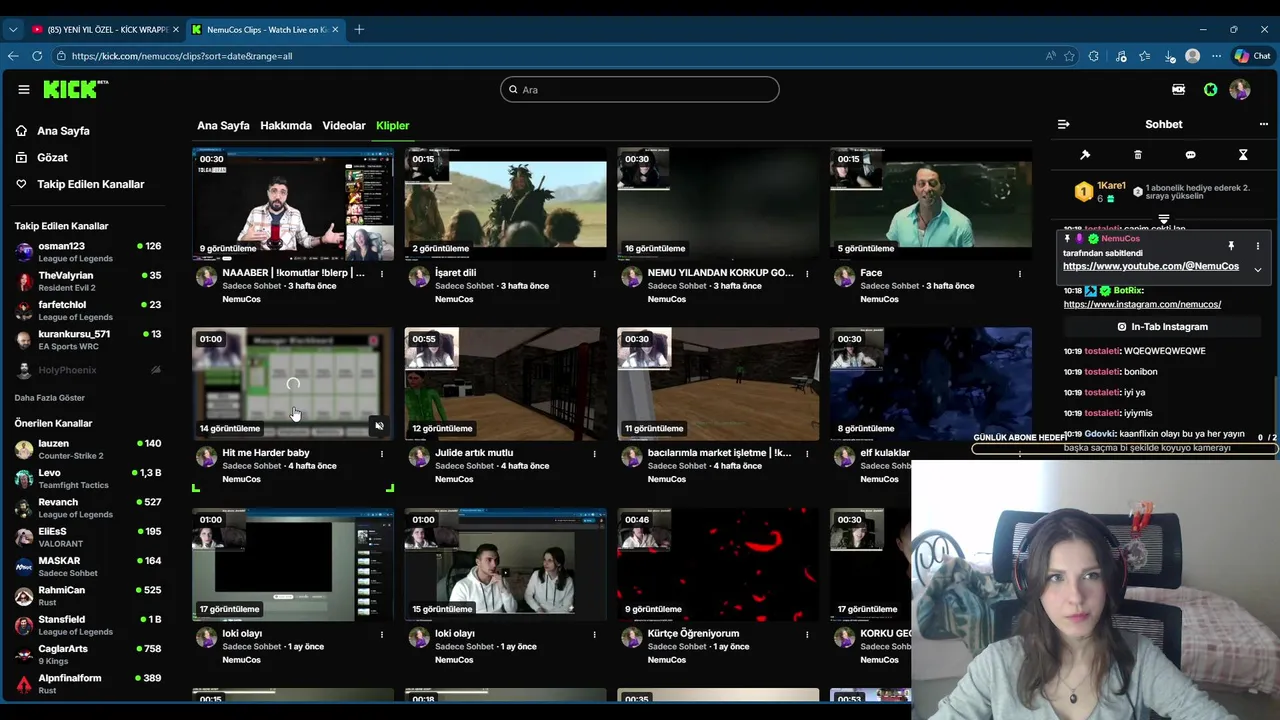The width and height of the screenshot is (1280, 720).
Task: Click 'Daha Fazla Göster' in the sidebar
Action: tap(50, 398)
